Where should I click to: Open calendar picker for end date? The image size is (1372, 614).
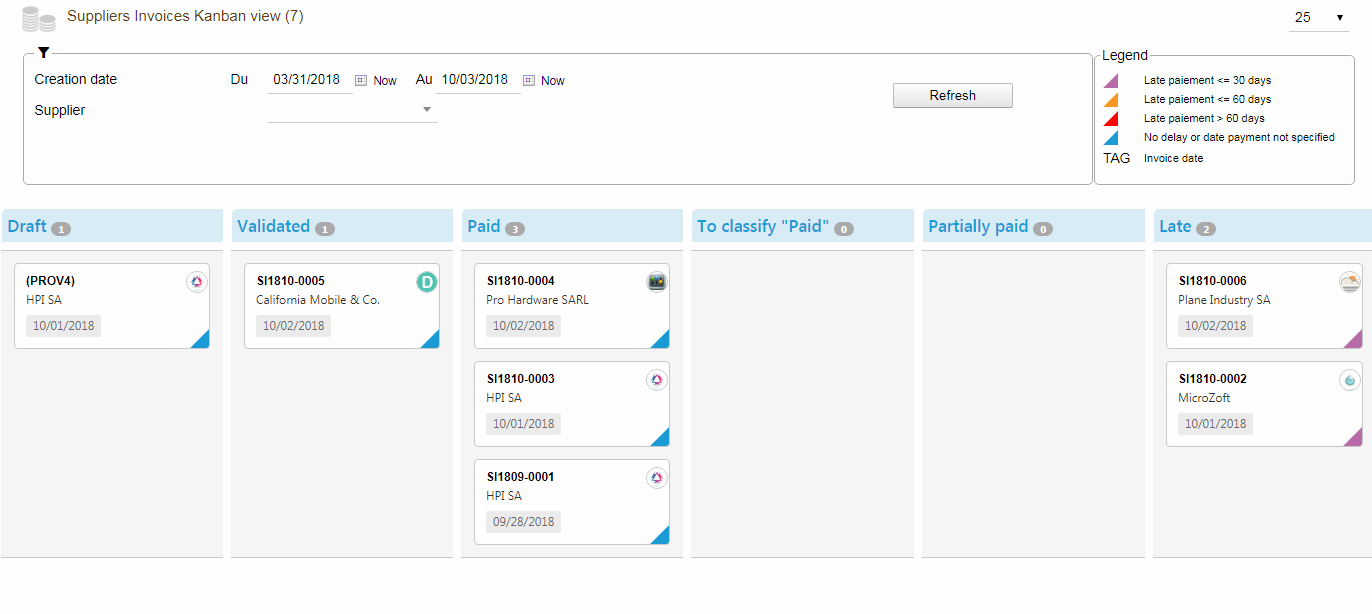529,81
